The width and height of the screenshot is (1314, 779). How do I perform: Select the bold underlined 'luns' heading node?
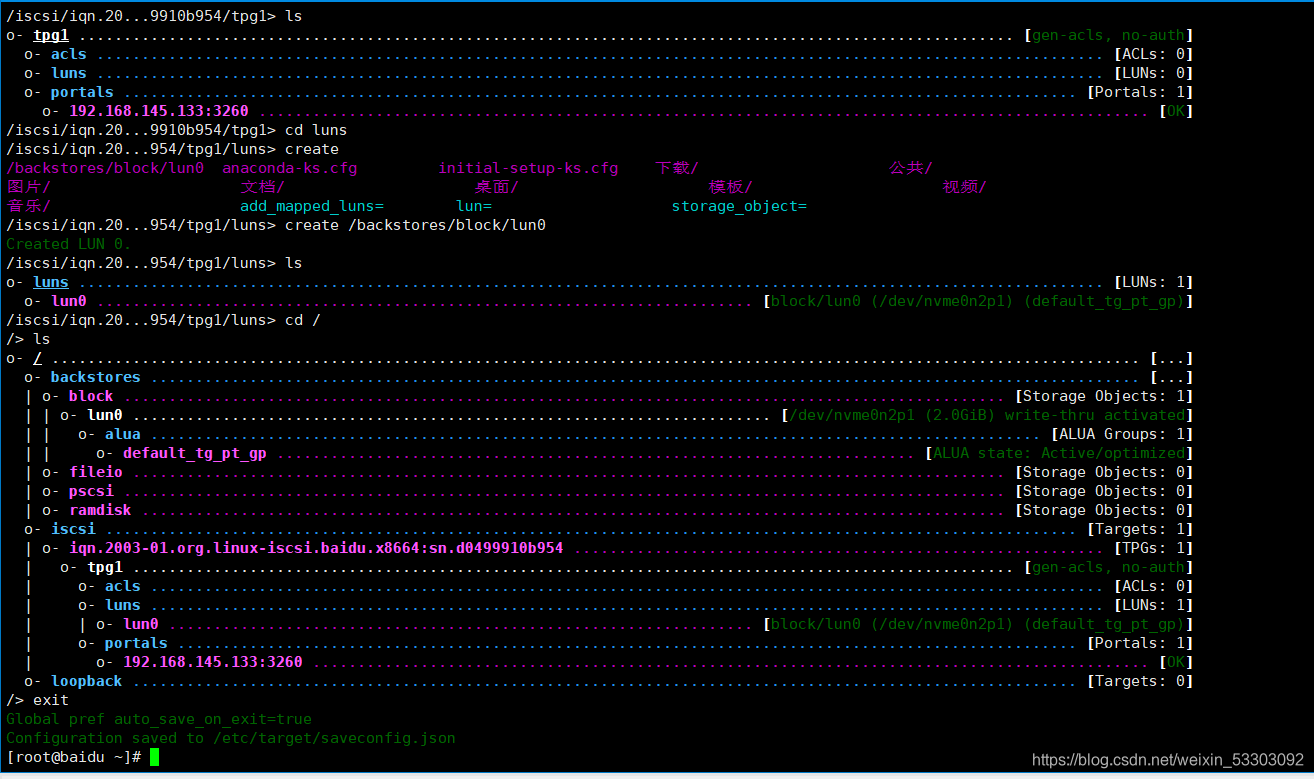51,282
